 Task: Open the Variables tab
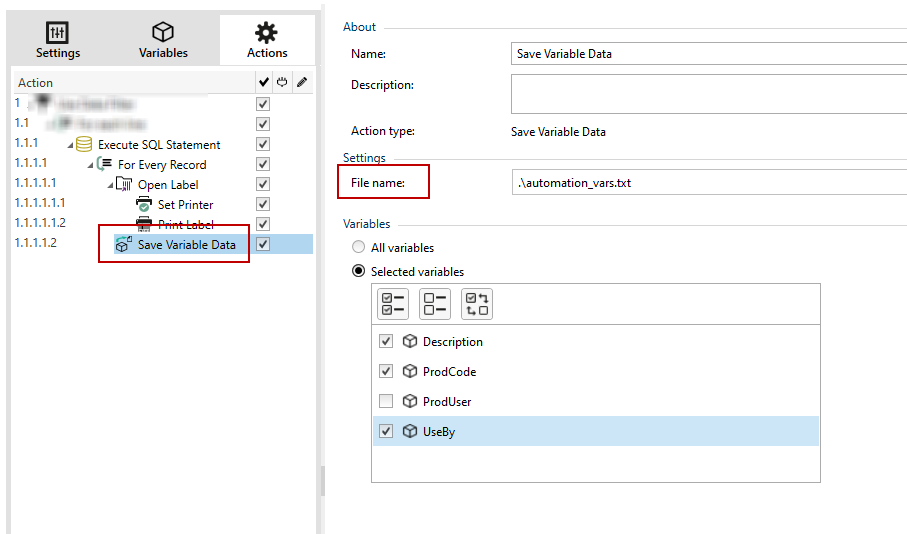click(163, 40)
